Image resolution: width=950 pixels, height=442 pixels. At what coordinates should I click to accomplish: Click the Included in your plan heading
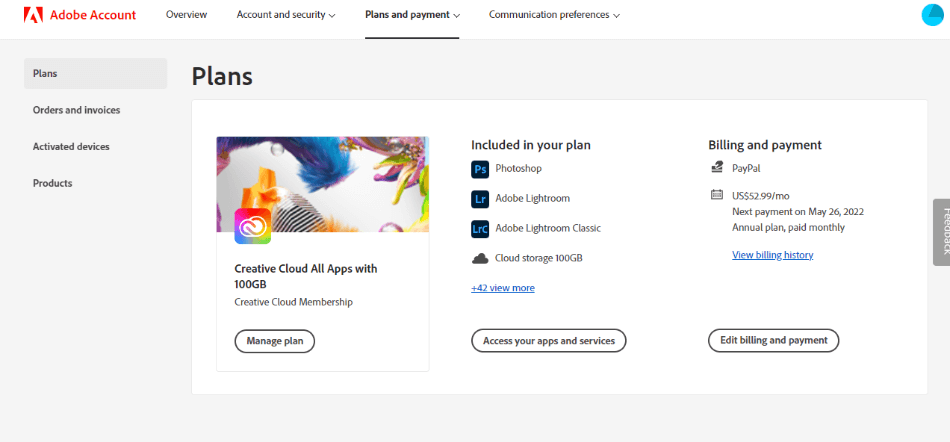531,145
